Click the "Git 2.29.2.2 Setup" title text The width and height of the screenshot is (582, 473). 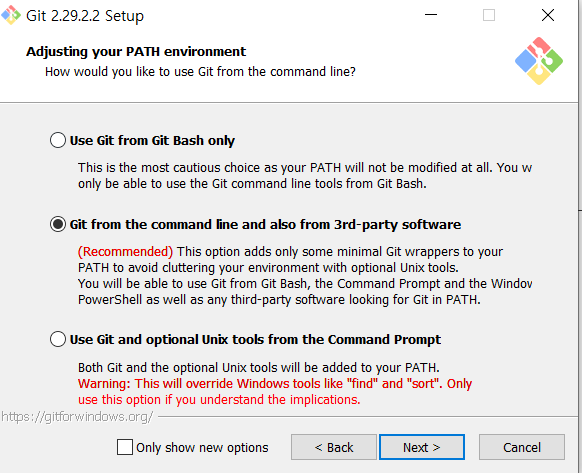click(x=85, y=16)
